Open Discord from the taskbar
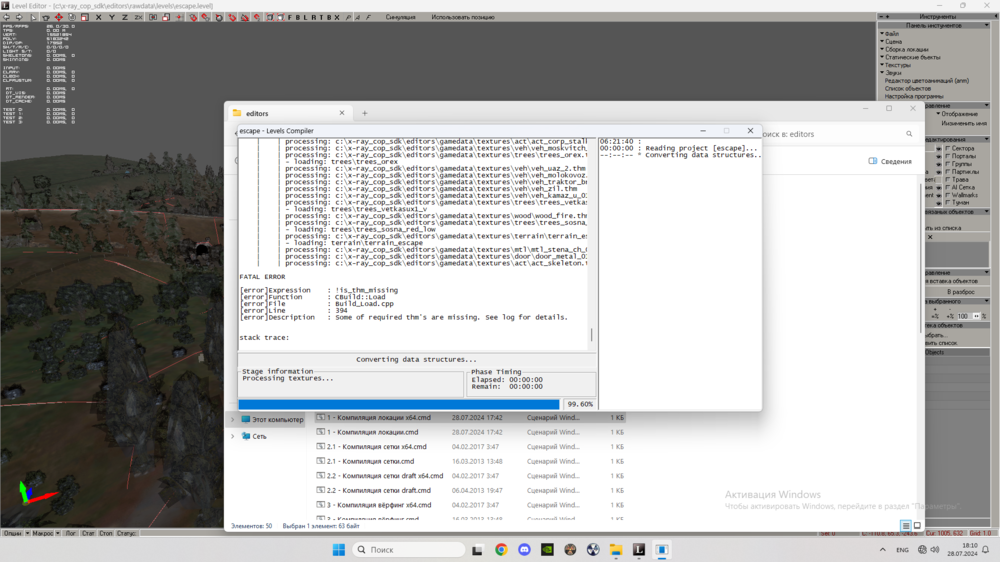Image resolution: width=1000 pixels, height=562 pixels. pyautogui.click(x=524, y=550)
